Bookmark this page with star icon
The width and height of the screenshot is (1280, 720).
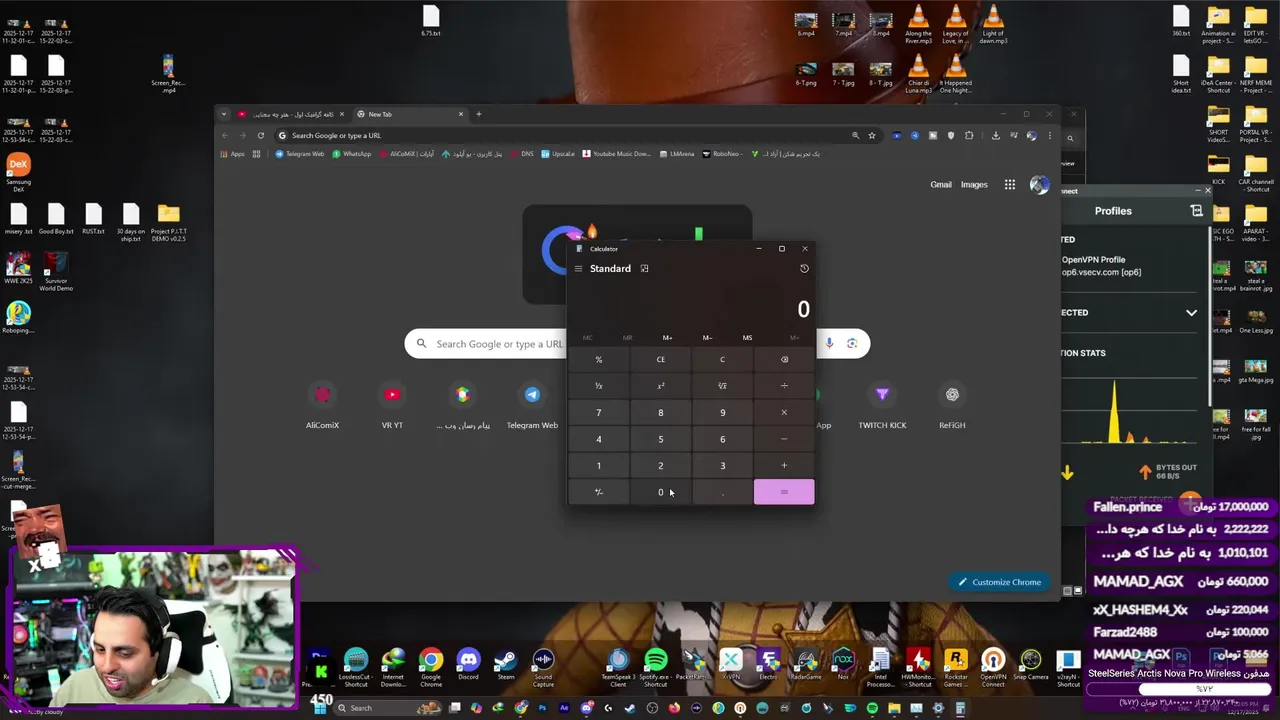[x=872, y=135]
